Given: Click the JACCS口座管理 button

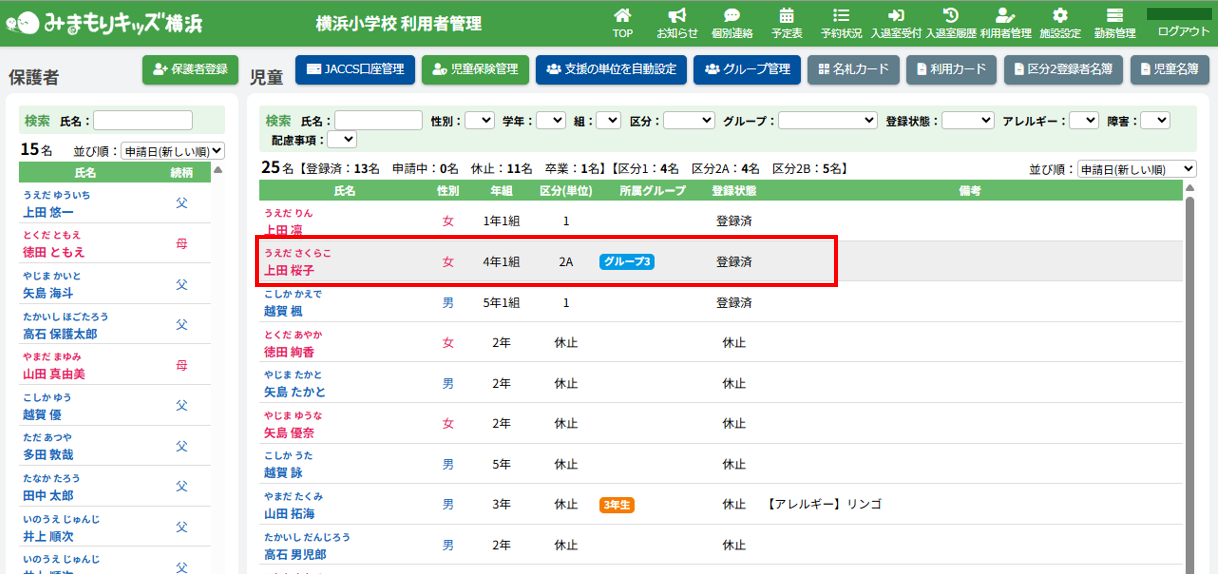Looking at the screenshot, I should coord(354,69).
